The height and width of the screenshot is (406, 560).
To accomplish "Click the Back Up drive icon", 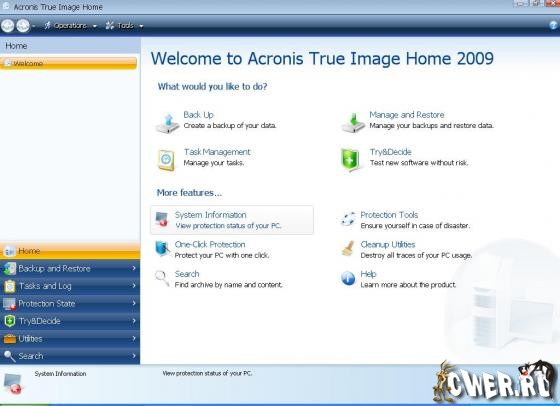I will coord(168,123).
